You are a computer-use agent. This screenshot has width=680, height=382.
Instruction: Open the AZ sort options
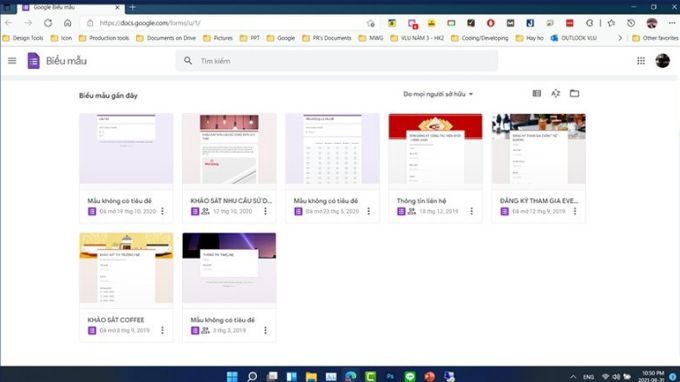pyautogui.click(x=556, y=93)
